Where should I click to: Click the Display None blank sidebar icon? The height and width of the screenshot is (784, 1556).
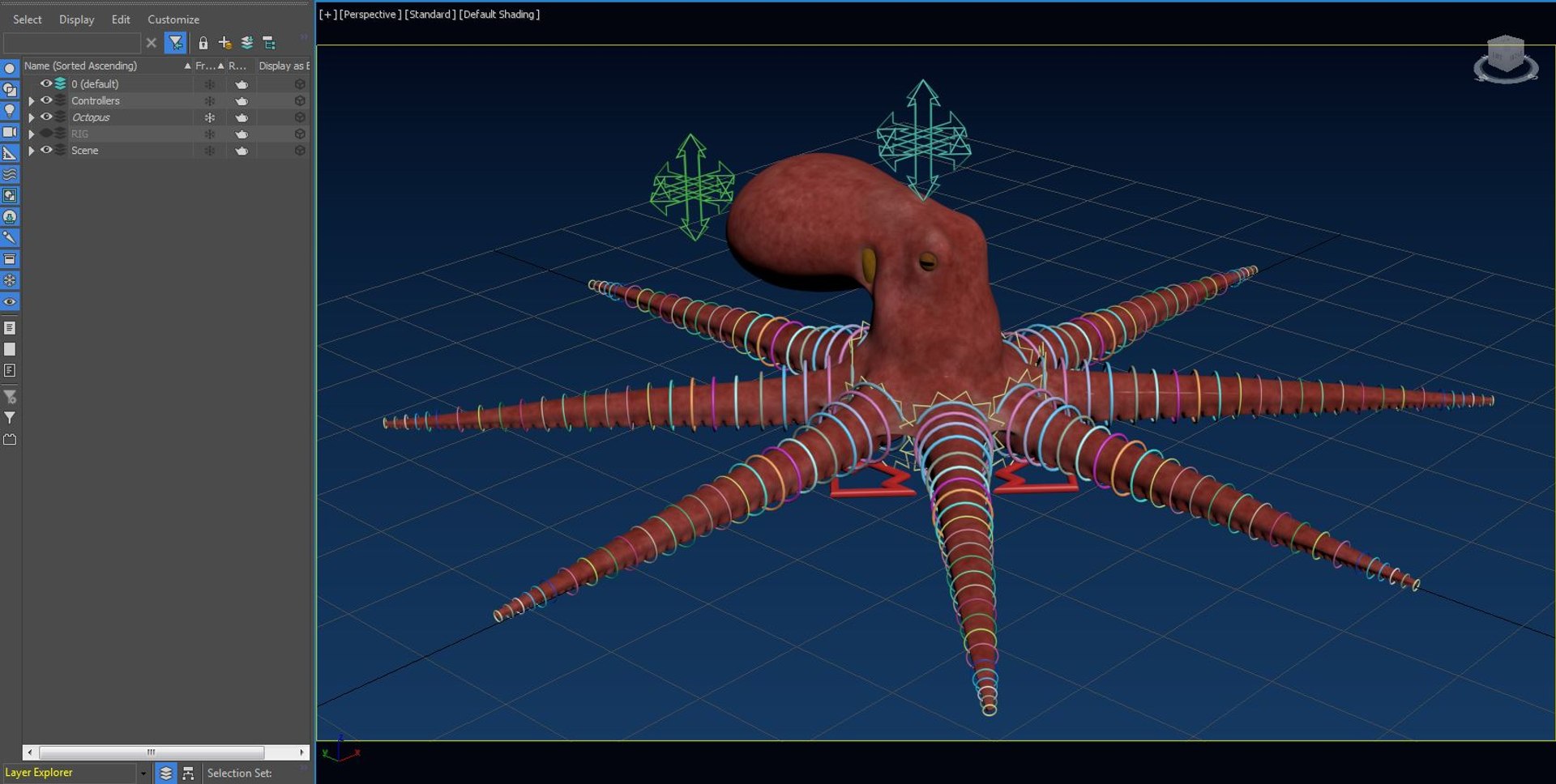10,349
